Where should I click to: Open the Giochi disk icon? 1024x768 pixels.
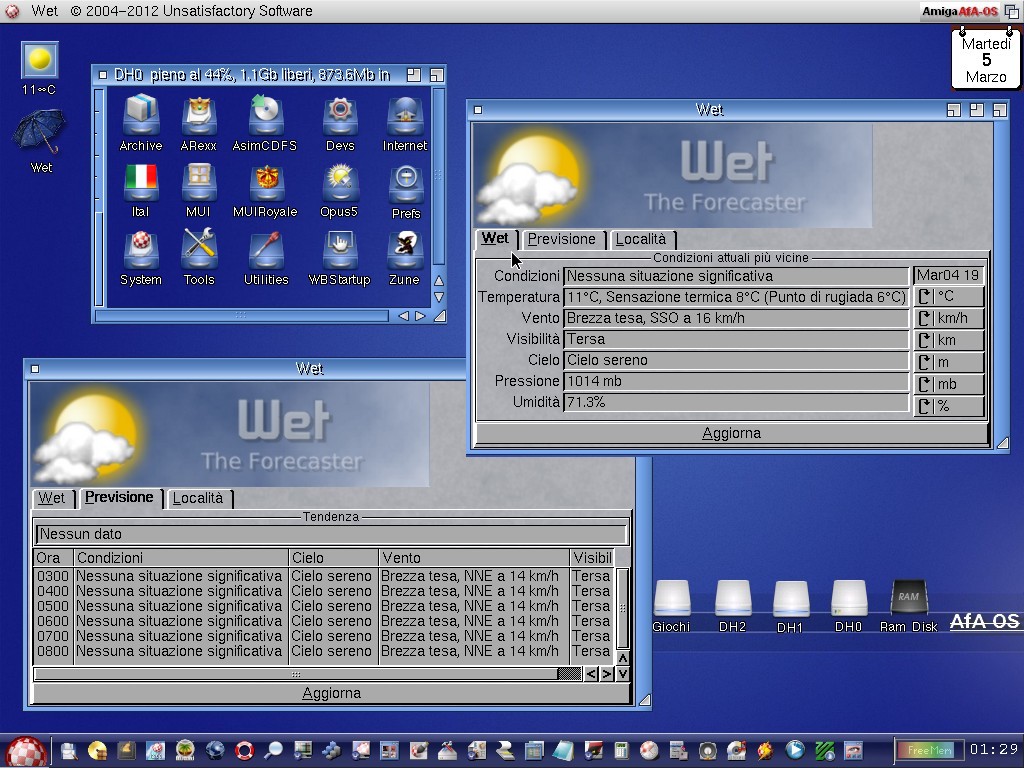click(671, 601)
